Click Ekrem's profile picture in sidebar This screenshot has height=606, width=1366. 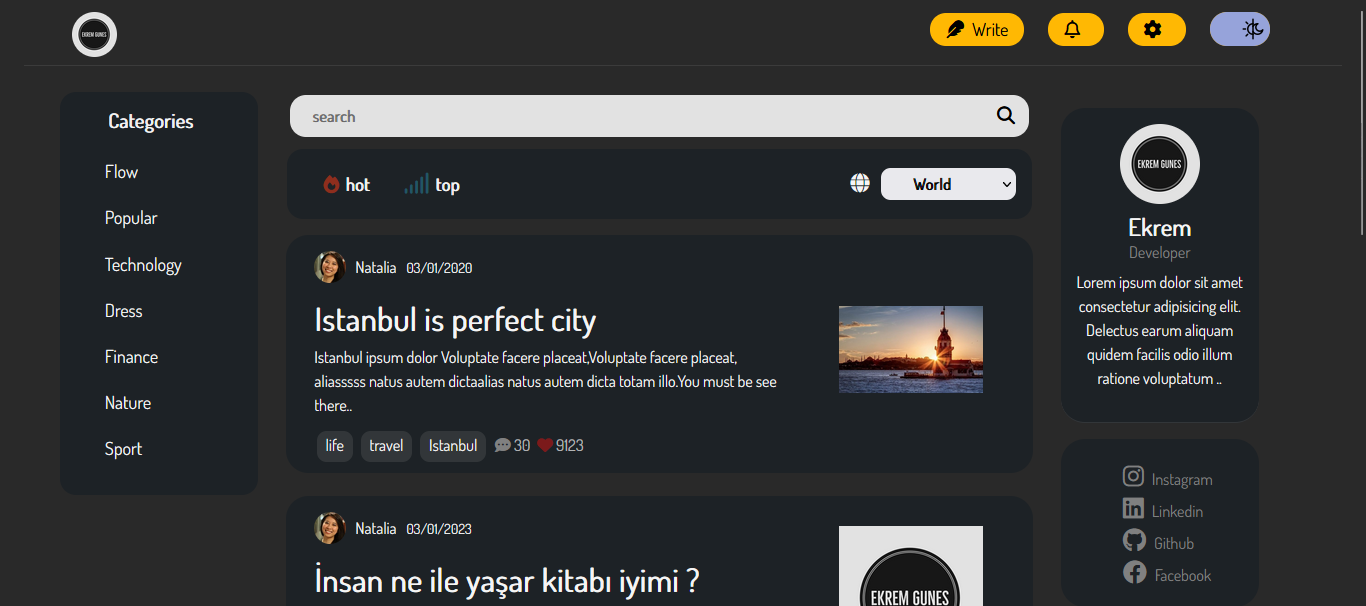click(1160, 164)
